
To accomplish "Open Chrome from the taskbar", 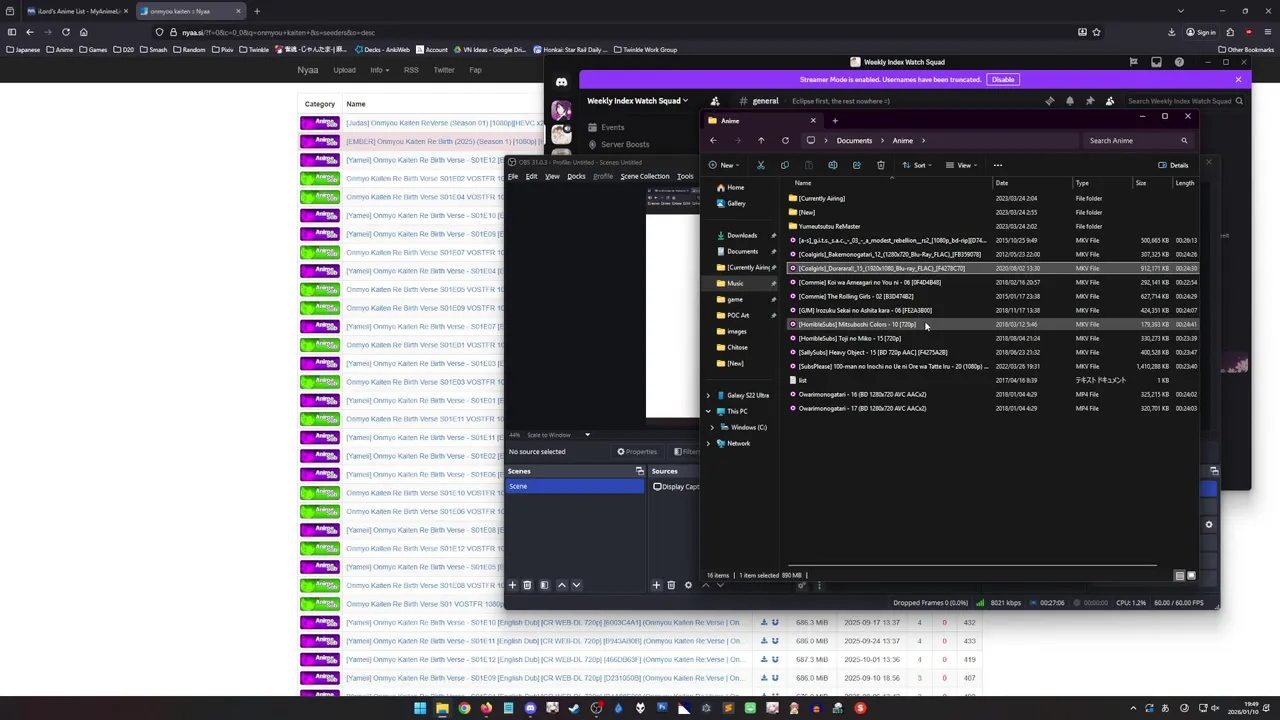I will [464, 709].
